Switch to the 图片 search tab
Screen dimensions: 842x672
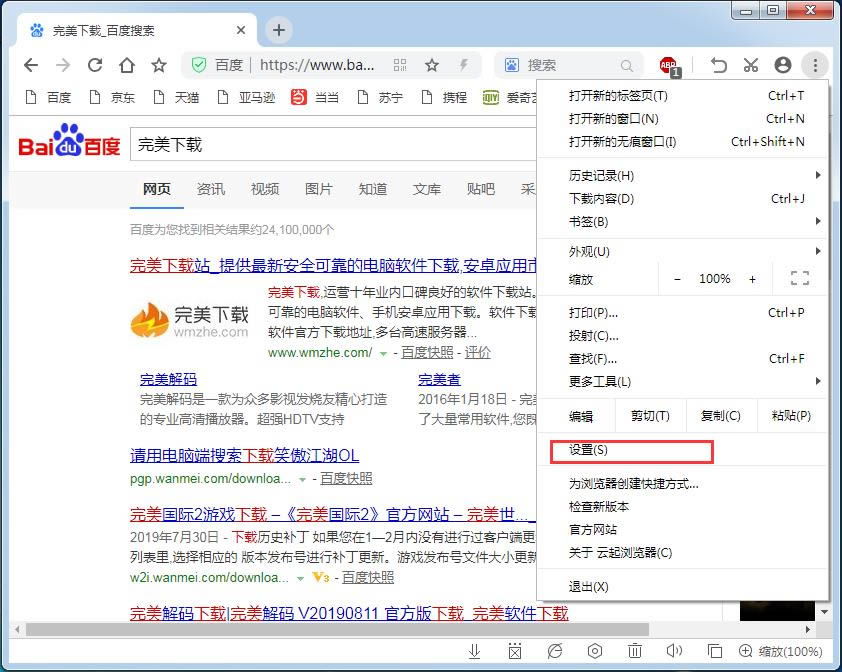(318, 189)
